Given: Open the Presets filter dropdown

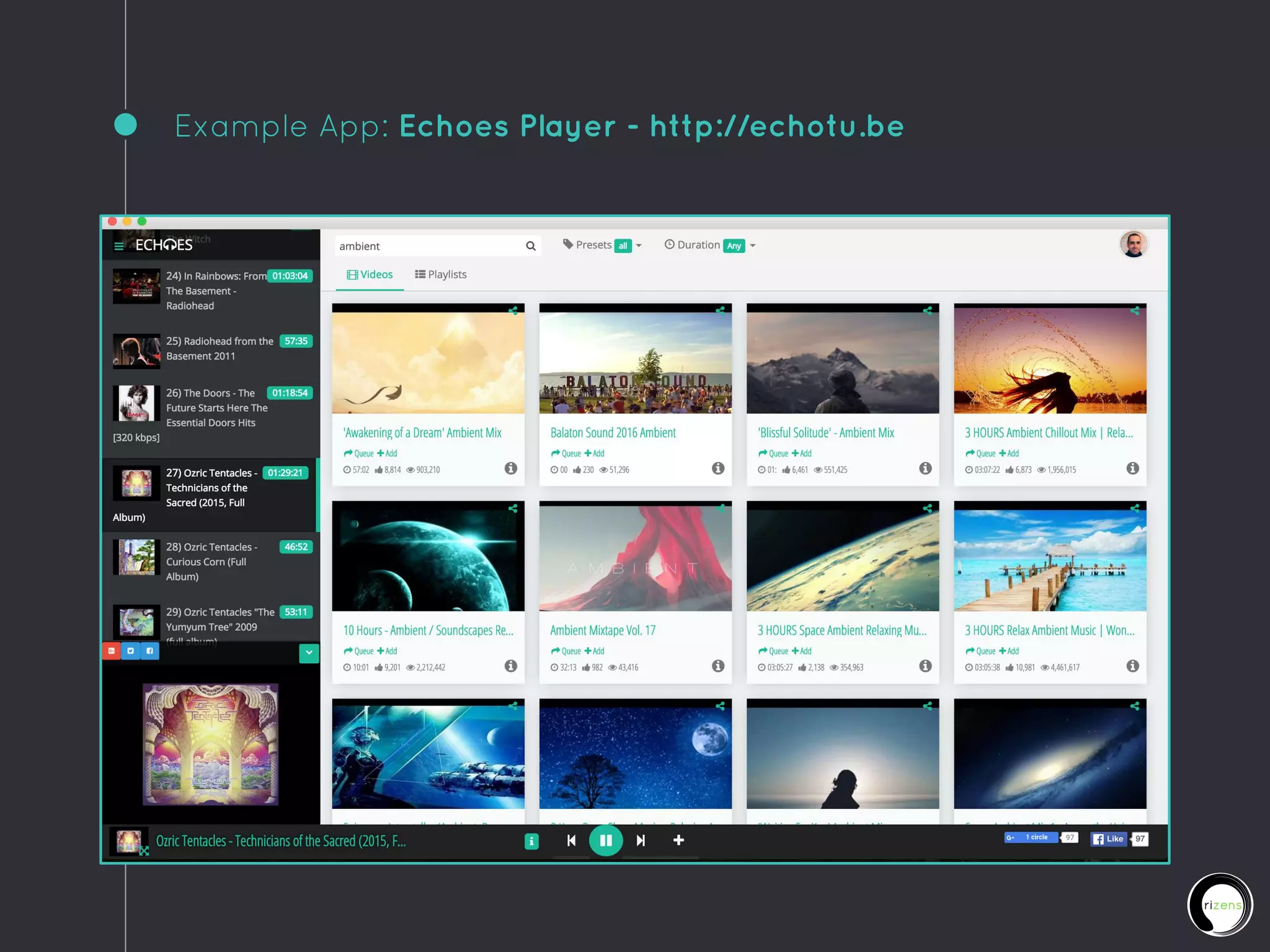Looking at the screenshot, I should 602,245.
